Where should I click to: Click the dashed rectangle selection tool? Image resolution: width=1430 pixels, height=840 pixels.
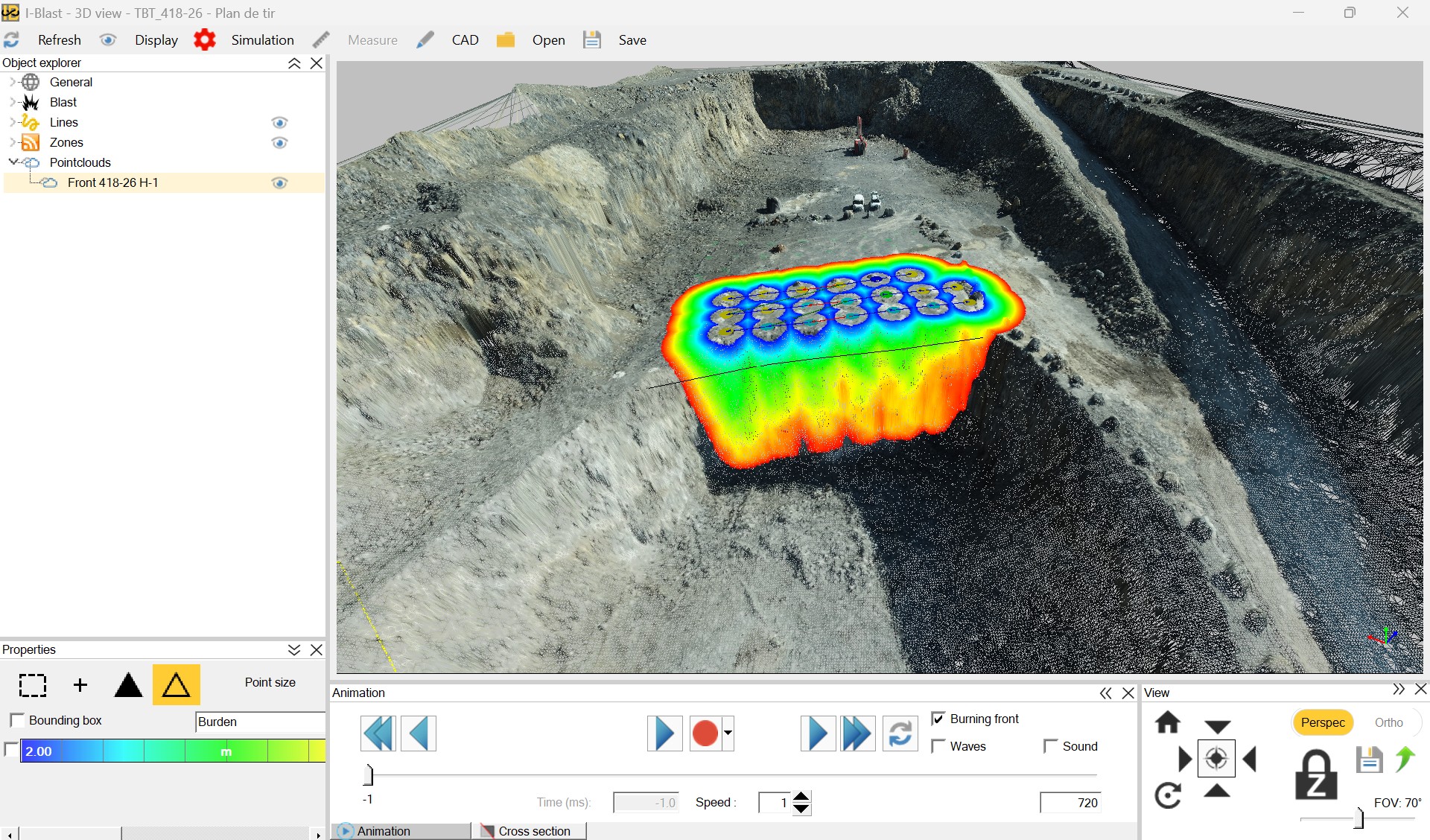click(33, 684)
